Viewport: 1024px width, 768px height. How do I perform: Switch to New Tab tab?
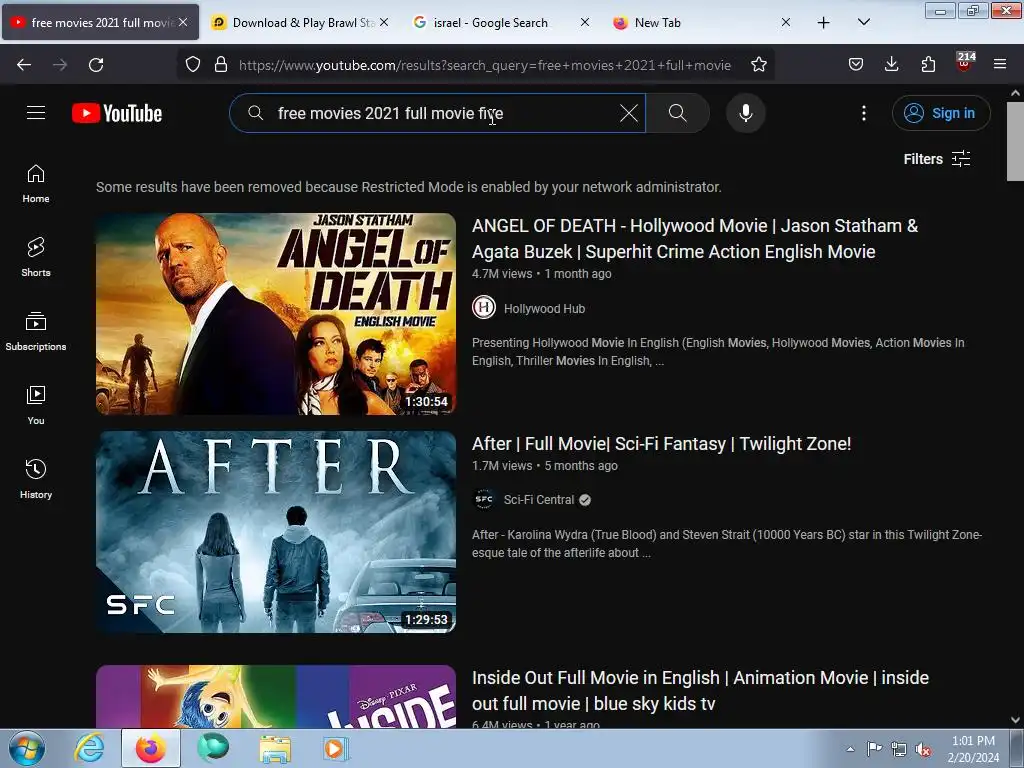[x=699, y=23]
